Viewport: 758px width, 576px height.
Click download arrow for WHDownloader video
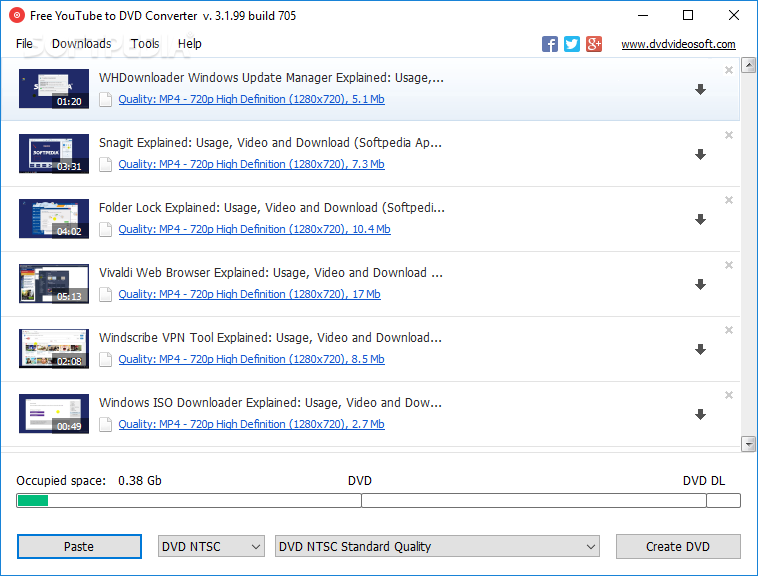tap(700, 89)
